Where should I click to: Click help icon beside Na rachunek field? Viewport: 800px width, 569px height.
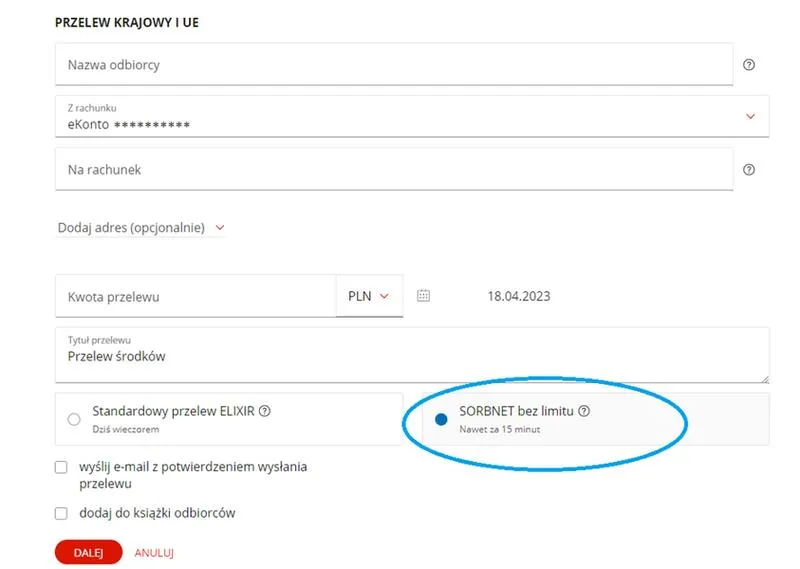pyautogui.click(x=748, y=169)
